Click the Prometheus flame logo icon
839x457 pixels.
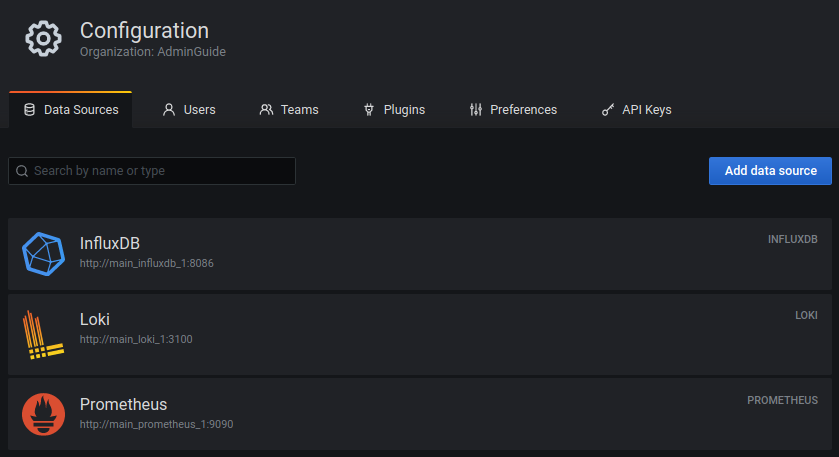point(43,414)
